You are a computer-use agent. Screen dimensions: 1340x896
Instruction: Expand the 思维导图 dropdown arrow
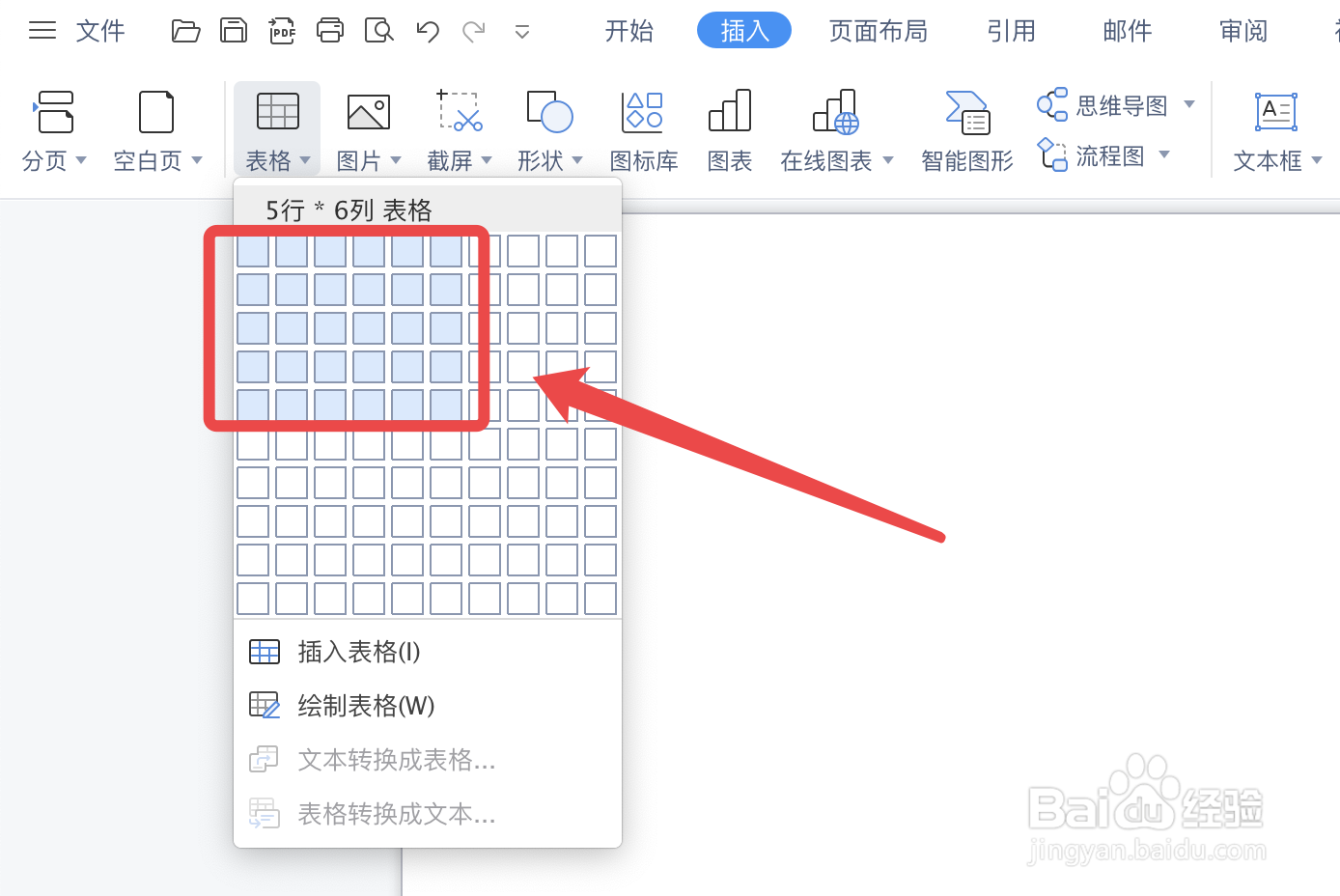pos(1189,104)
